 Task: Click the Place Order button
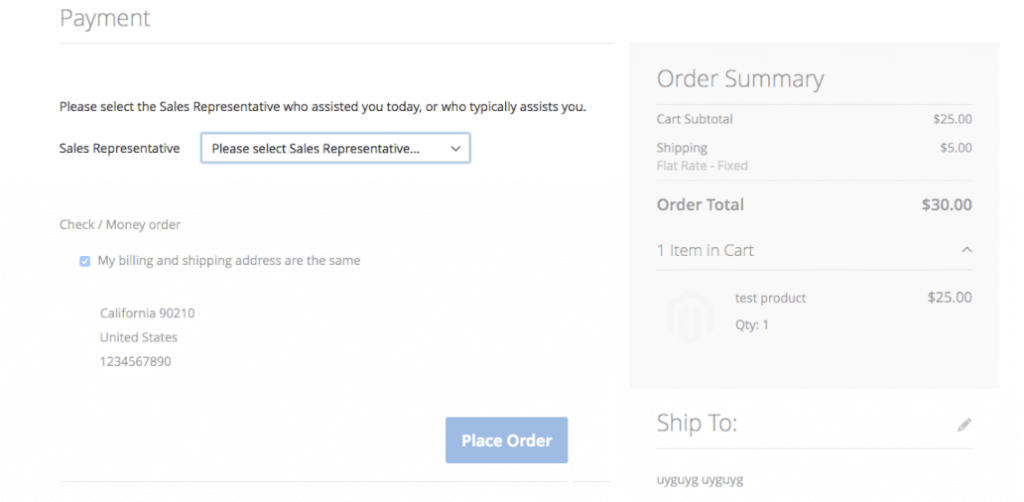pyautogui.click(x=506, y=440)
